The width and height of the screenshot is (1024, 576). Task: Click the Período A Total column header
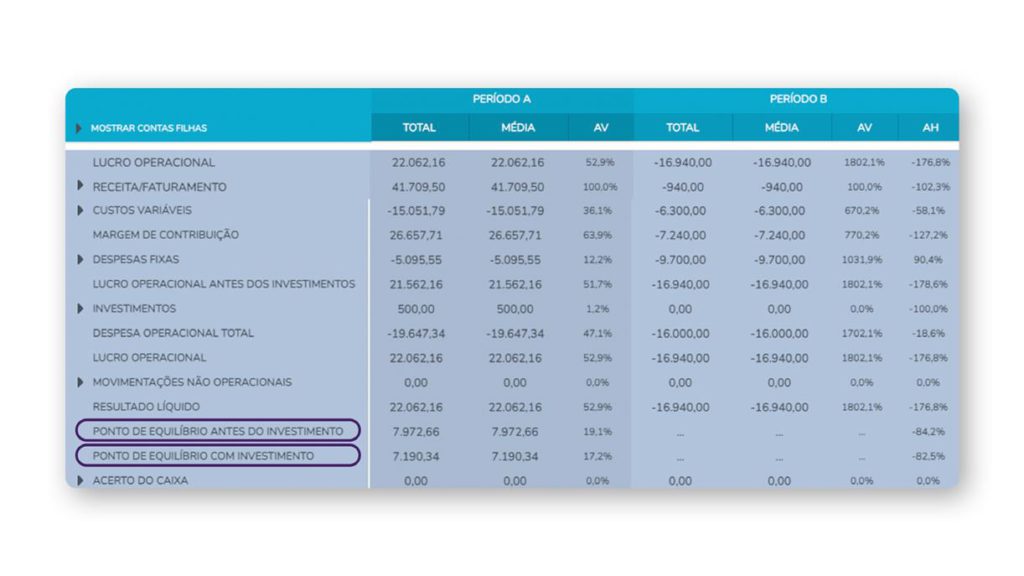coord(419,128)
